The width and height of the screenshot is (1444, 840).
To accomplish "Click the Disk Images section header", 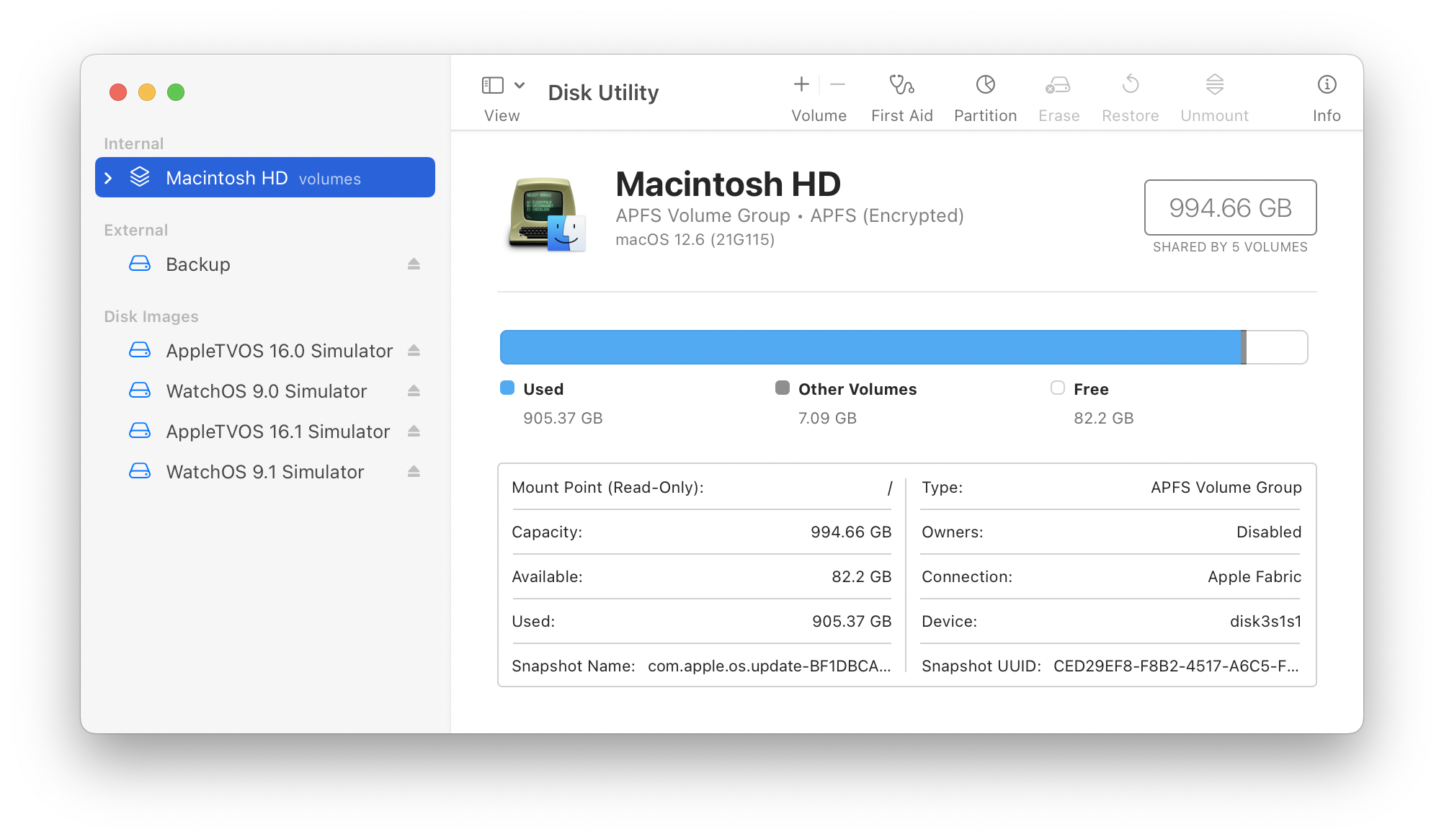I will pos(151,317).
